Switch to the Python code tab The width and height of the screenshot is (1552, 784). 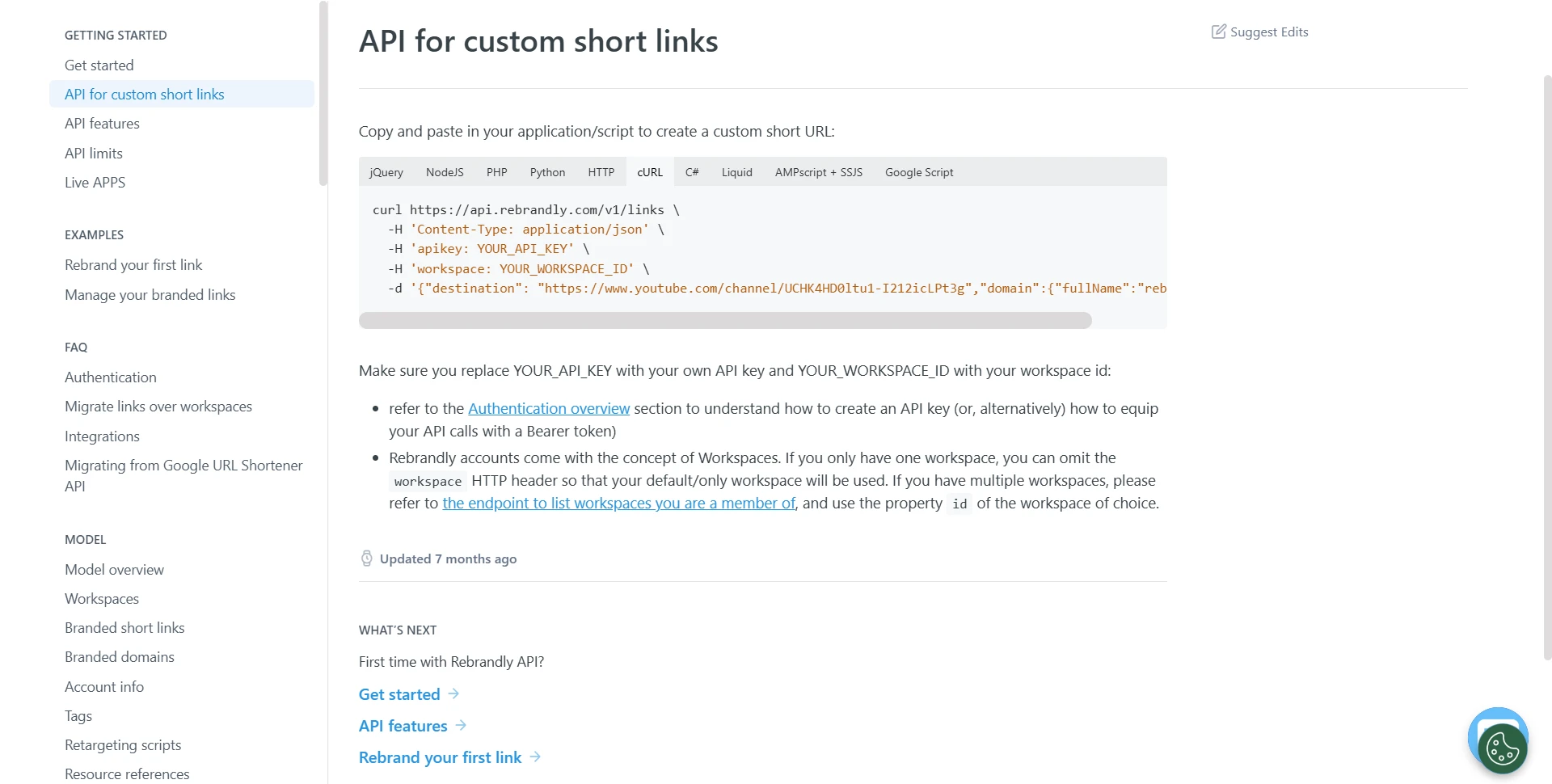547,171
